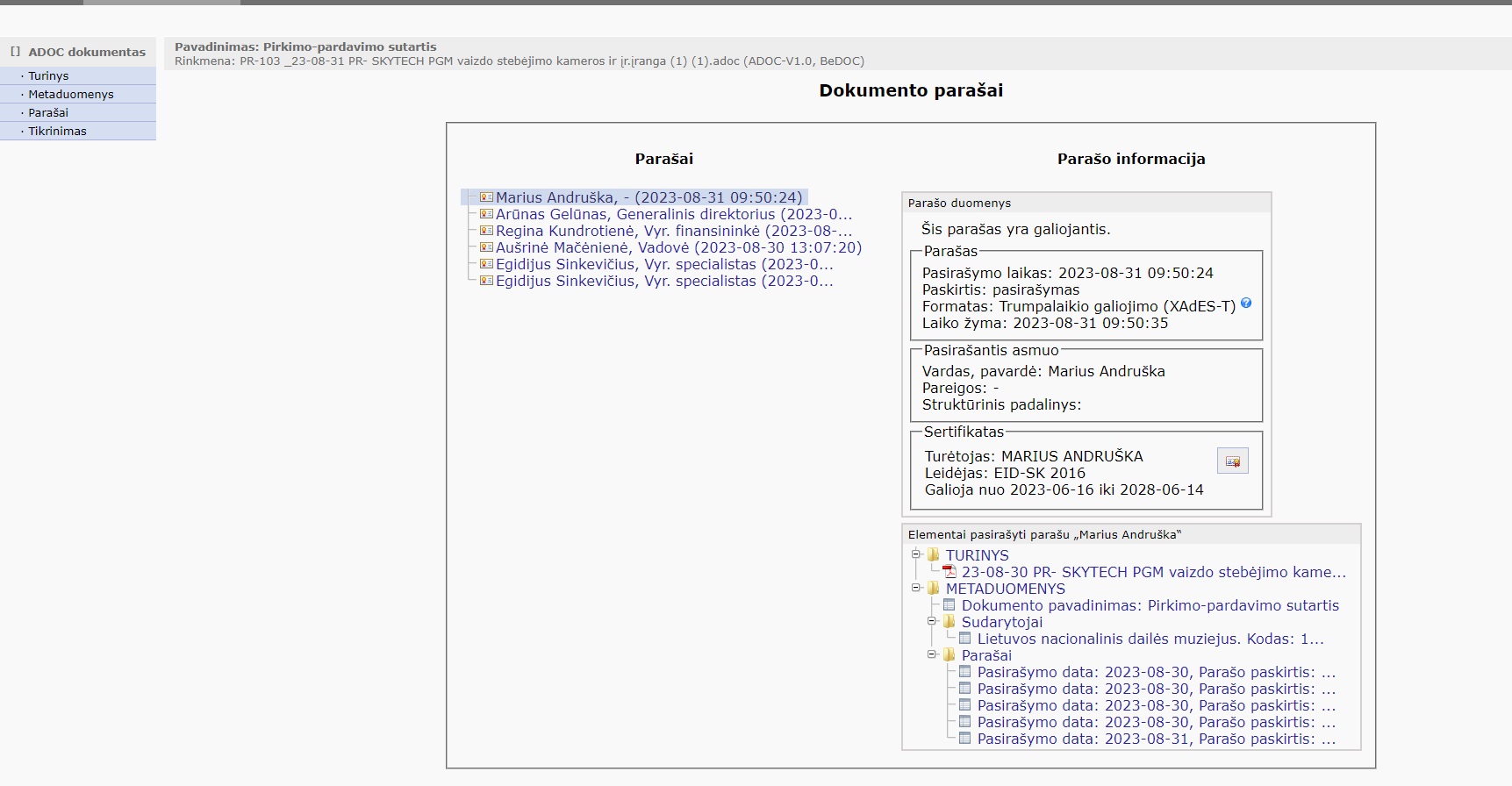1512x786 pixels.
Task: Select Regina Kundrotienė signature entry
Action: tap(673, 231)
